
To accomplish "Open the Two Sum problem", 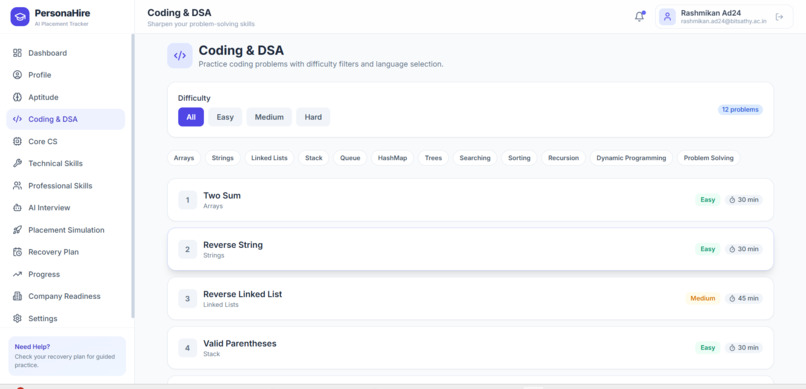I will tap(470, 200).
